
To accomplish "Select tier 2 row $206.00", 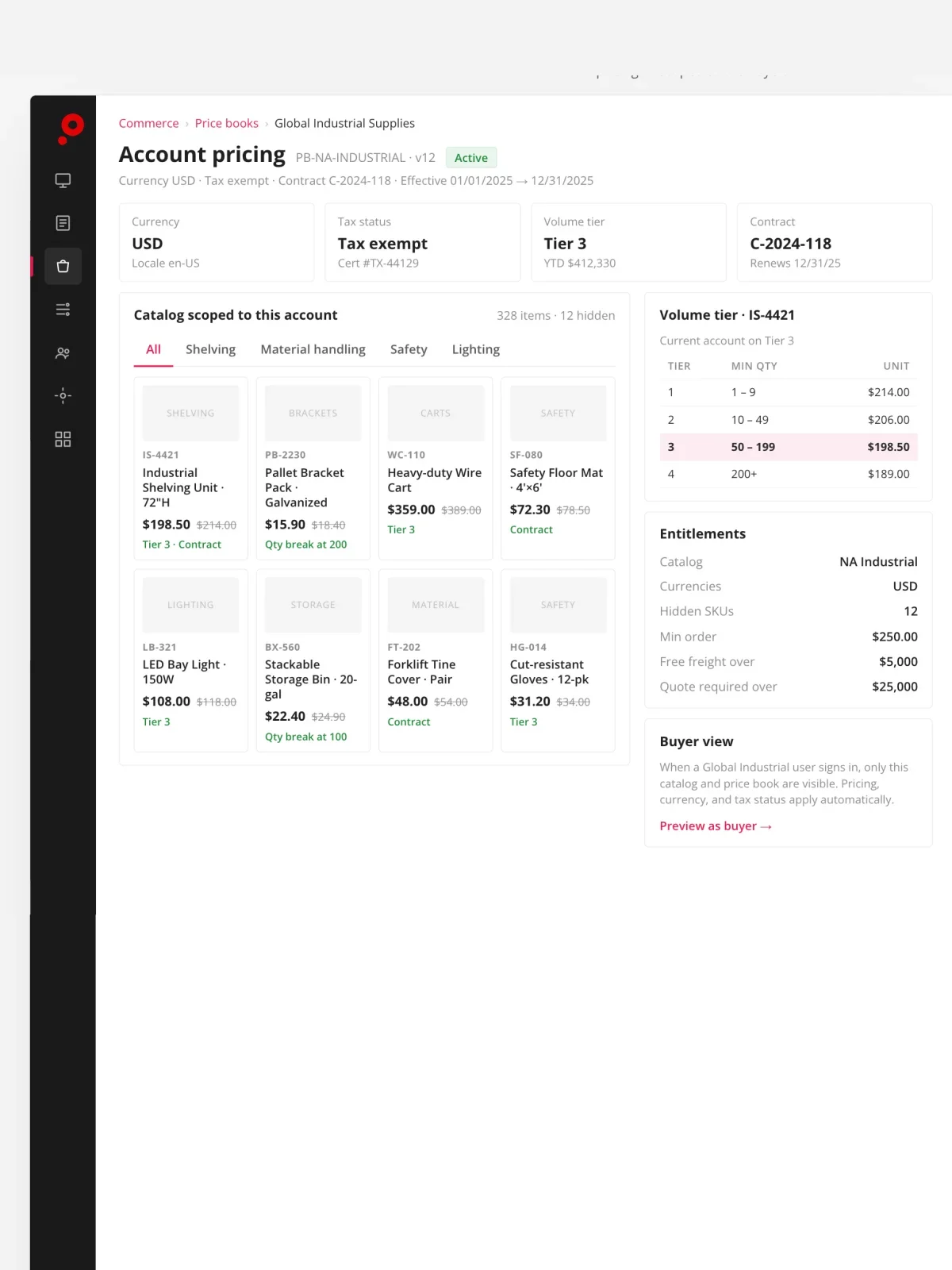I will click(x=789, y=420).
